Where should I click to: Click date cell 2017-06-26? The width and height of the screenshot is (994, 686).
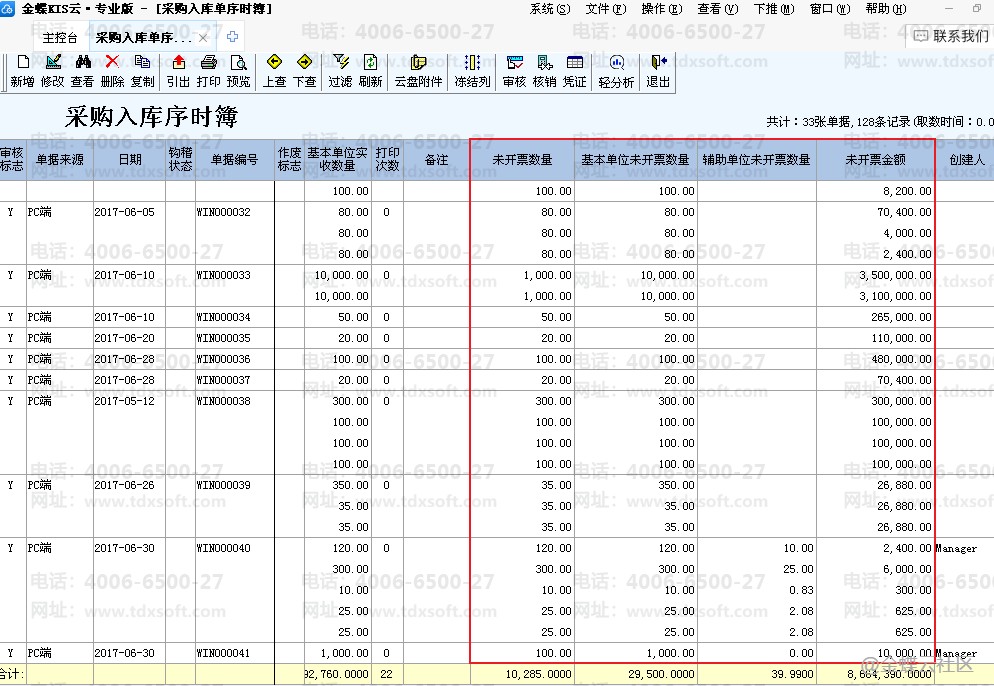124,485
